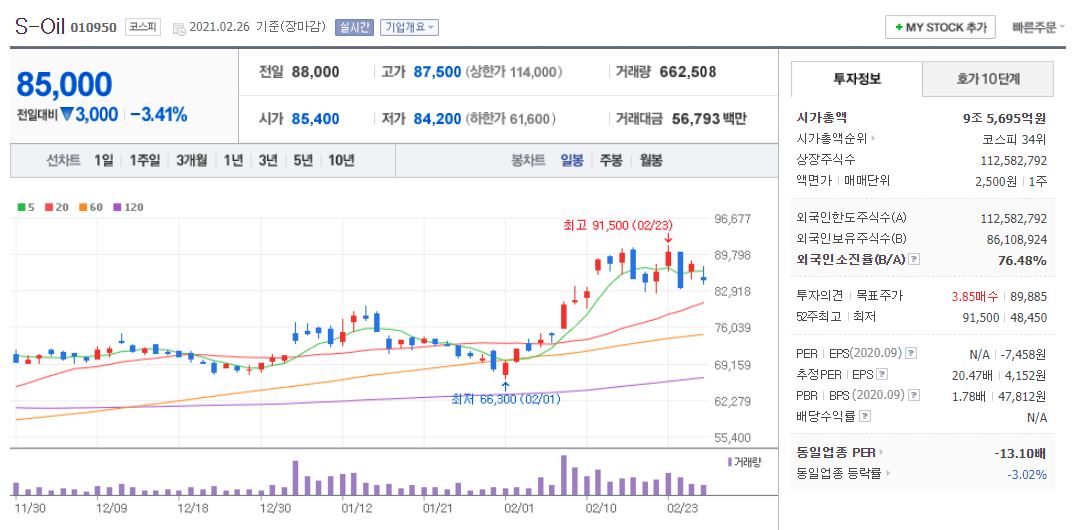Click the help icon beside 추정PER EPS
This screenshot has height=530, width=1075.
pyautogui.click(x=882, y=374)
